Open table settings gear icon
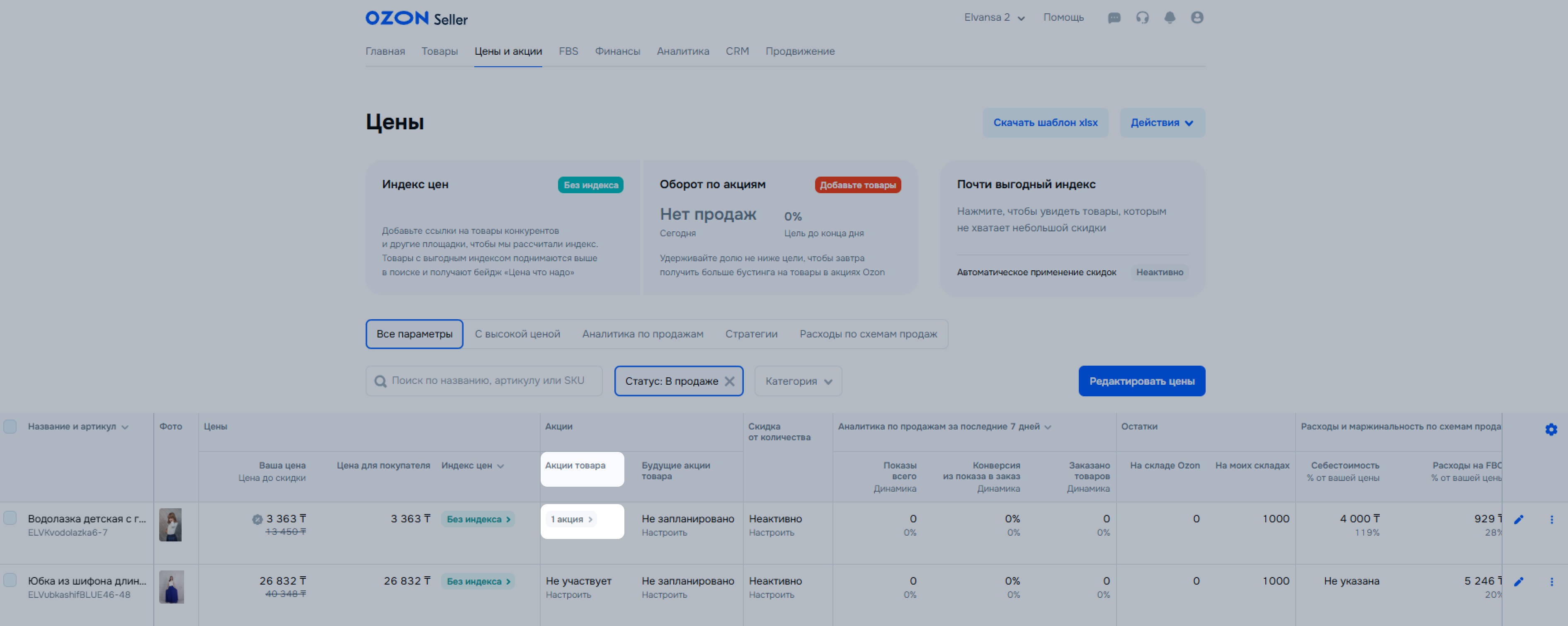Screen dimensions: 1568x626 click(1551, 429)
